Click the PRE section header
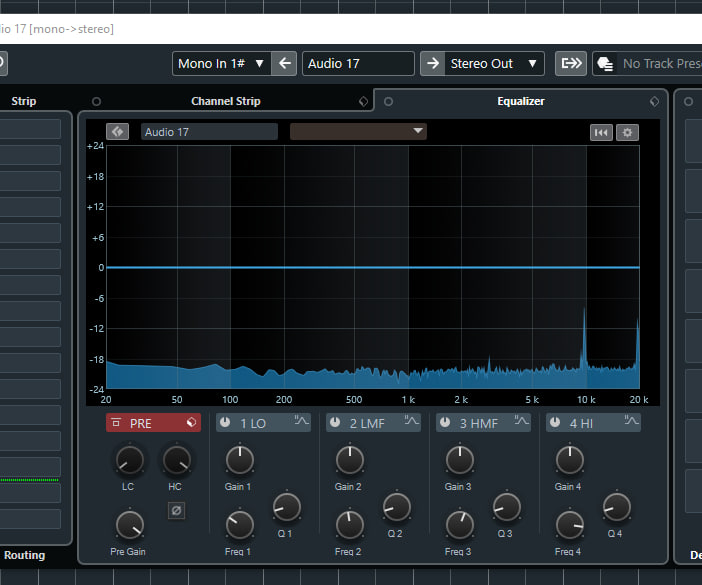This screenshot has height=585, width=702. click(x=153, y=423)
